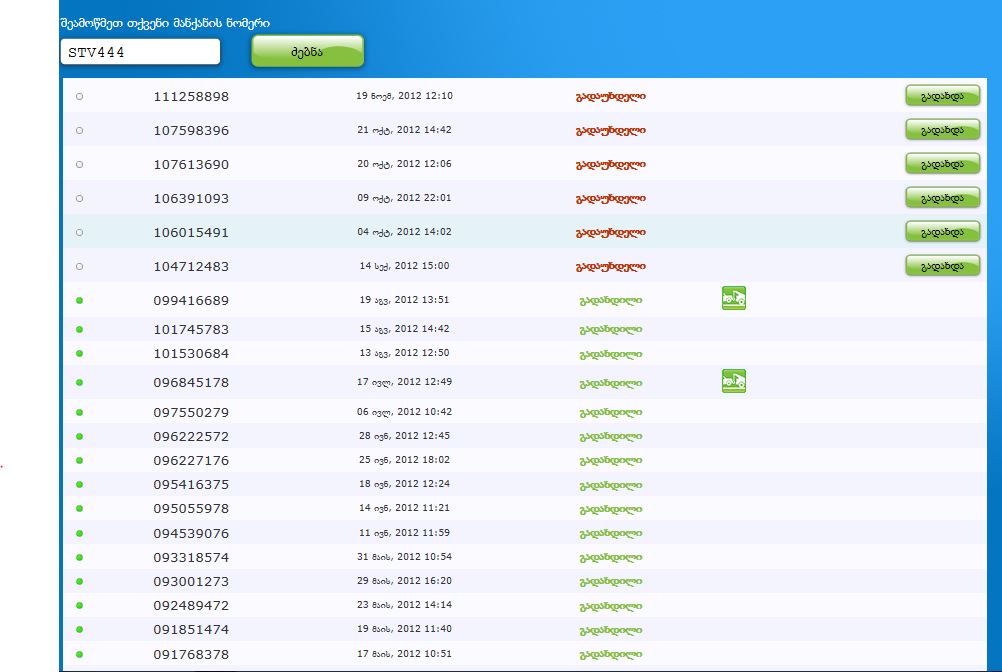Screen dimensions: 1002x672
Task: Click the date ending 2012 18:02
Action: (405, 460)
